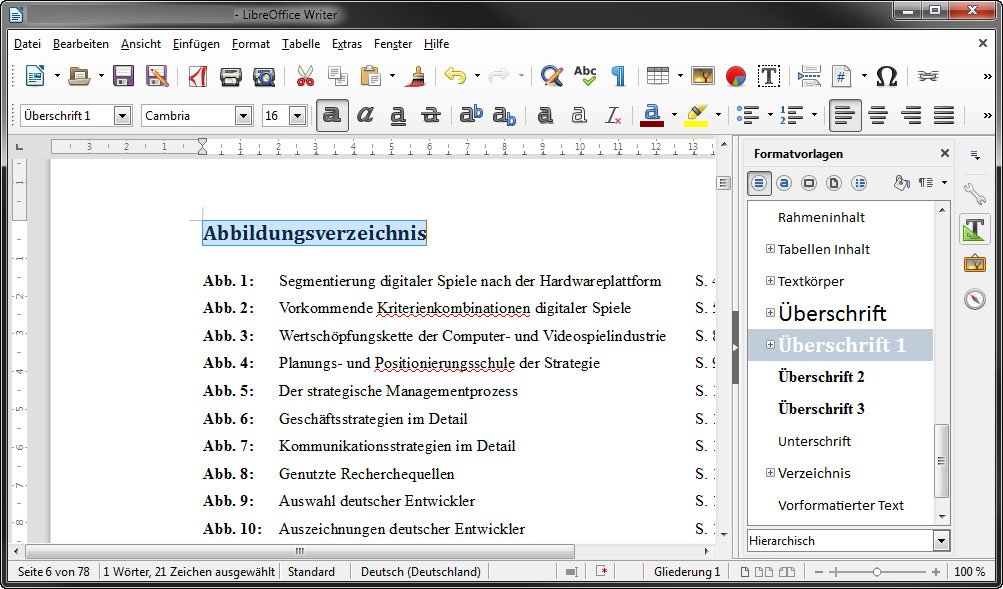
Task: Open the Format menu
Action: click(x=250, y=44)
